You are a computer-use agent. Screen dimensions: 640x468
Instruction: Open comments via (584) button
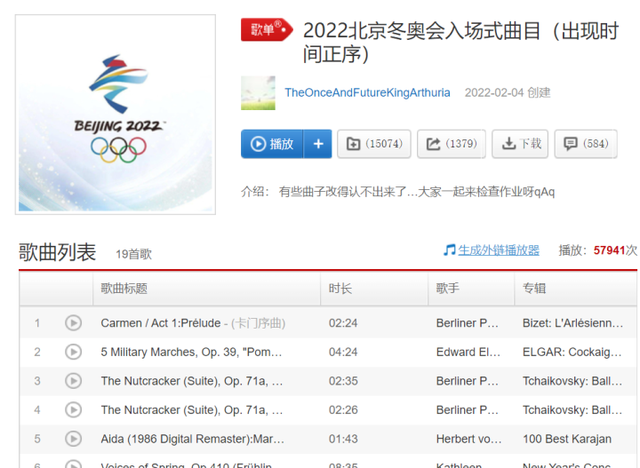pyautogui.click(x=585, y=144)
